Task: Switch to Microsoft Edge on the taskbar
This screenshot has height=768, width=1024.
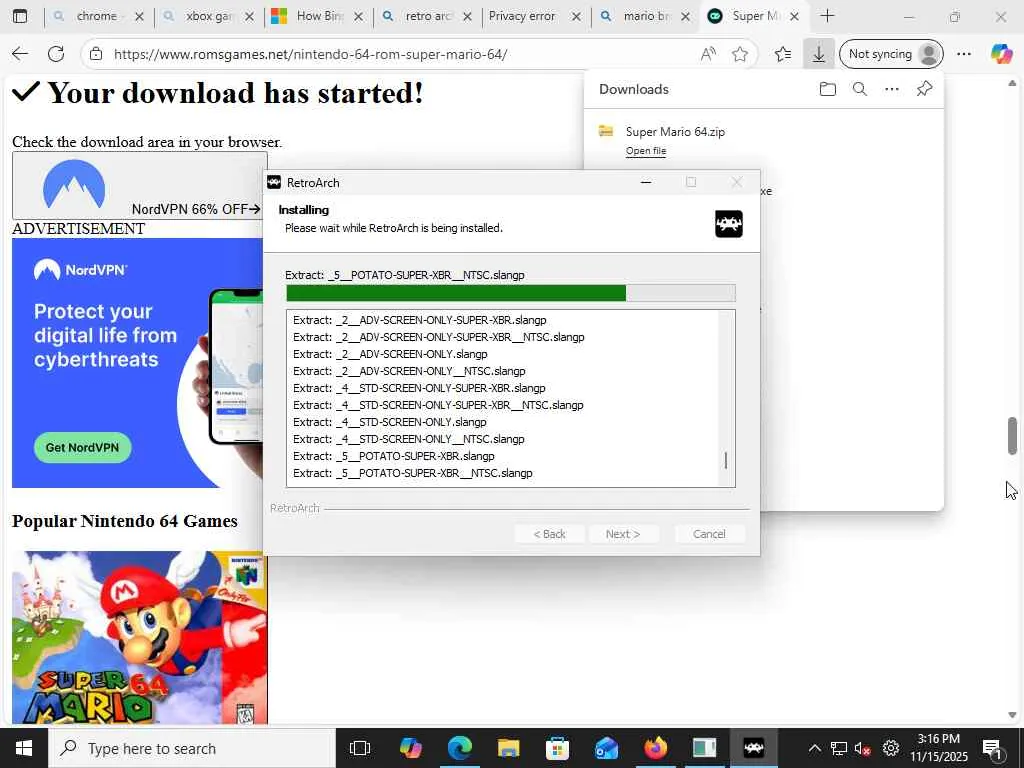Action: [x=459, y=748]
